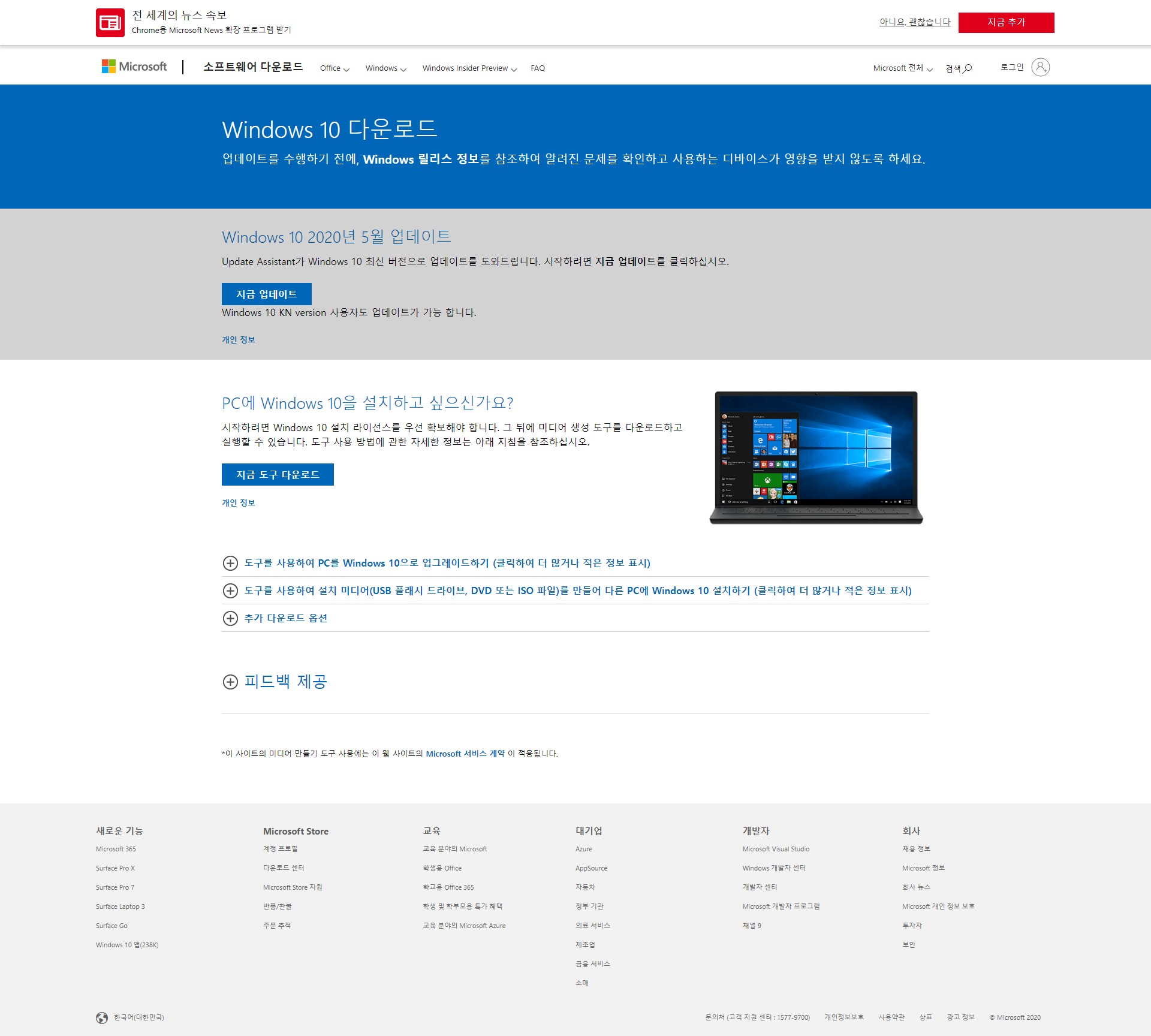The image size is (1151, 1036).
Task: Click the red Microsoft News extension icon
Action: point(110,23)
